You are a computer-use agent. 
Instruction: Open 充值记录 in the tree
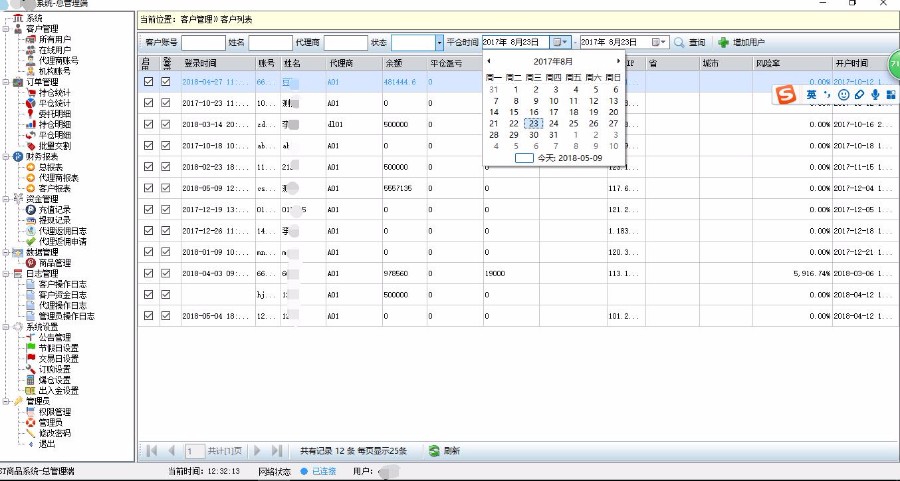(55, 210)
